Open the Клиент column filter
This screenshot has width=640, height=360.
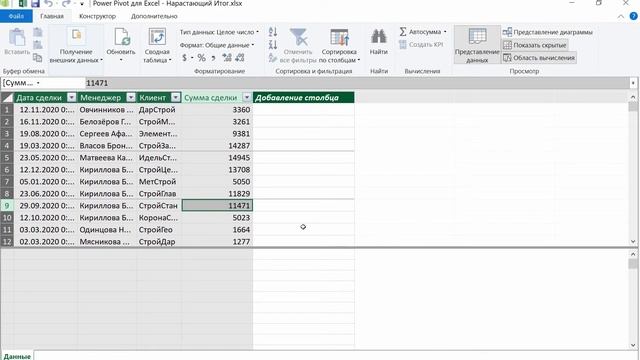176,98
